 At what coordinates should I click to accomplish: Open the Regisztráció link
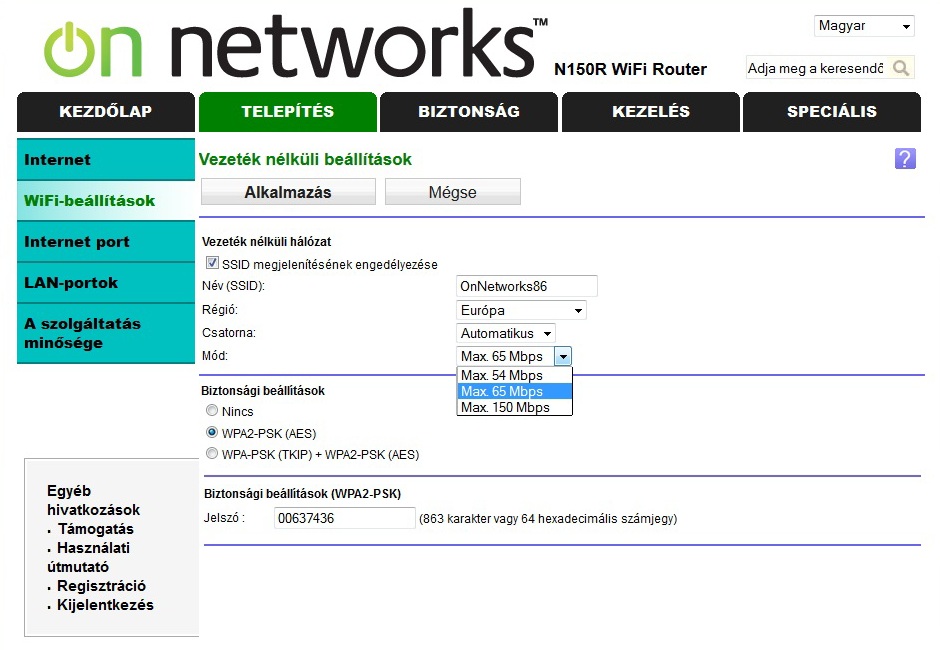[x=101, y=586]
